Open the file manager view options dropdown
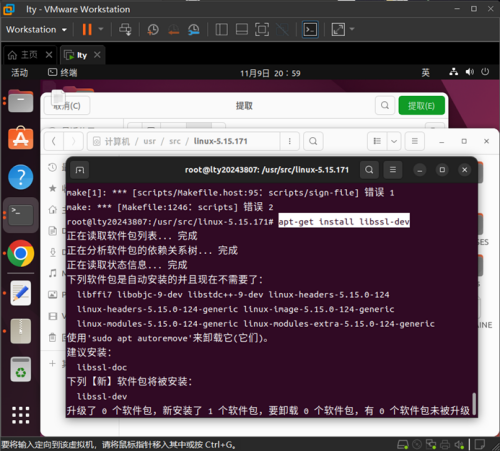The width and height of the screenshot is (500, 451). pyautogui.click(x=394, y=141)
